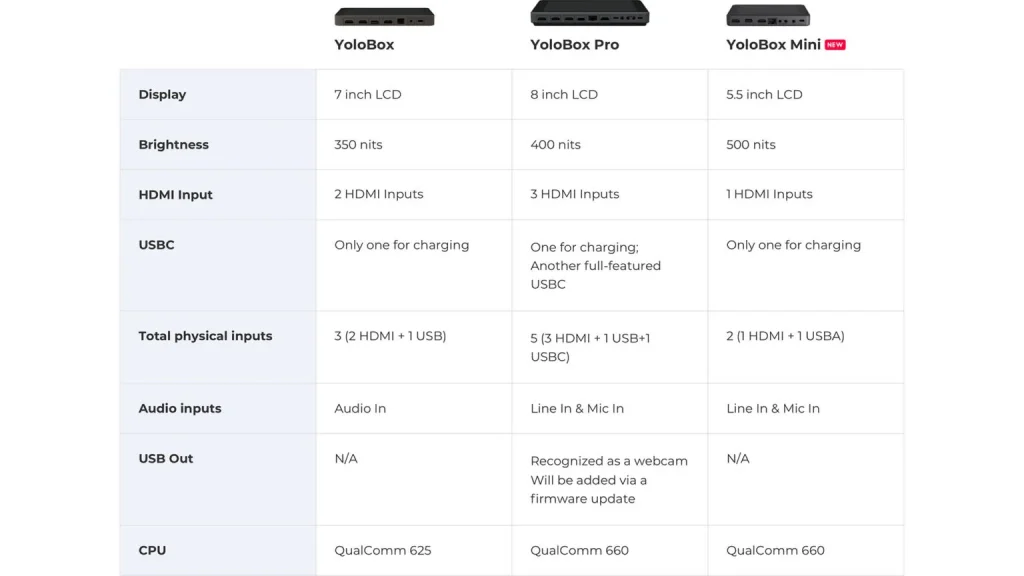Click the Brightness row label
Image resolution: width=1024 pixels, height=576 pixels.
click(x=173, y=144)
